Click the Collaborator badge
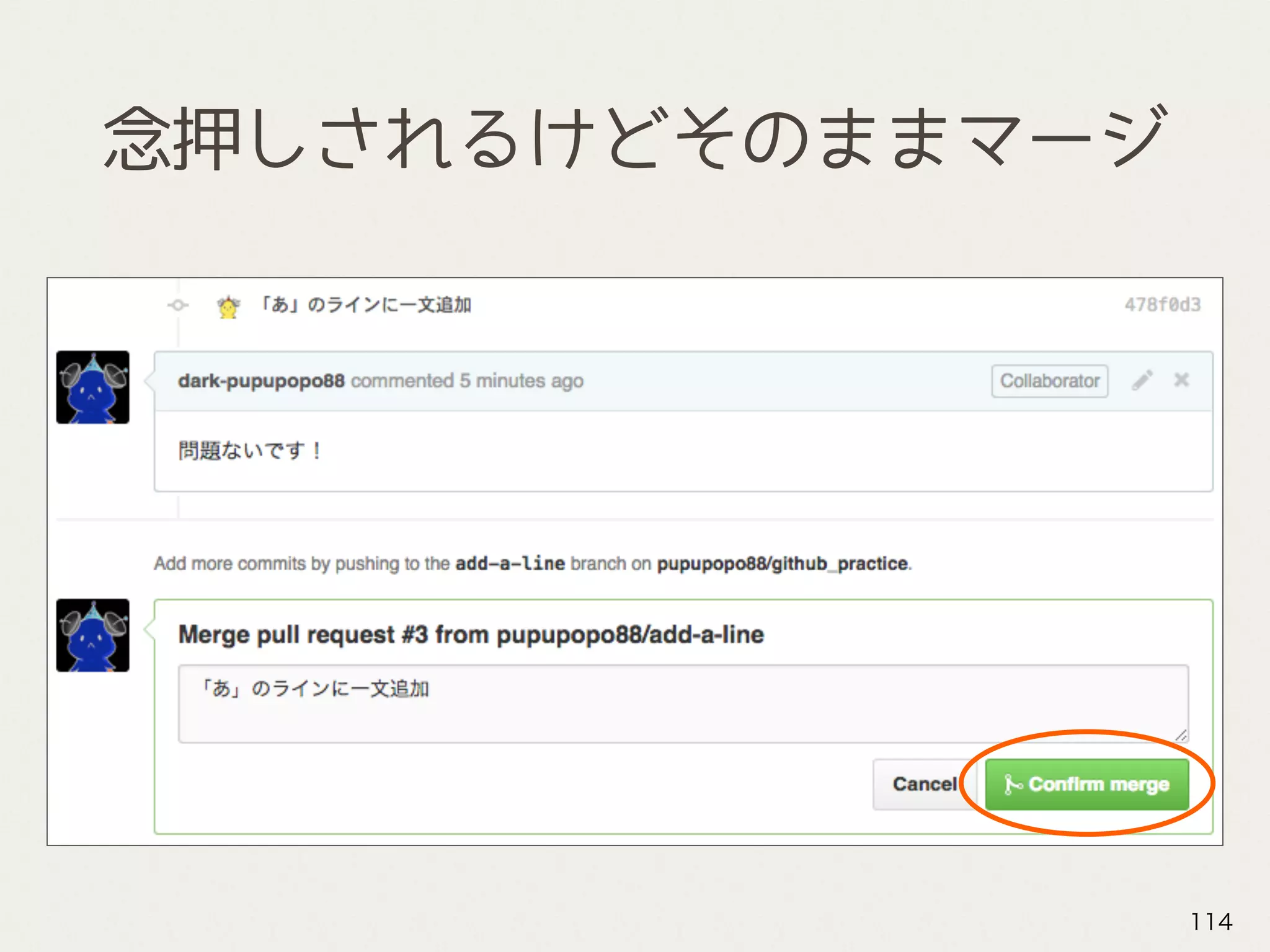 click(x=1049, y=381)
